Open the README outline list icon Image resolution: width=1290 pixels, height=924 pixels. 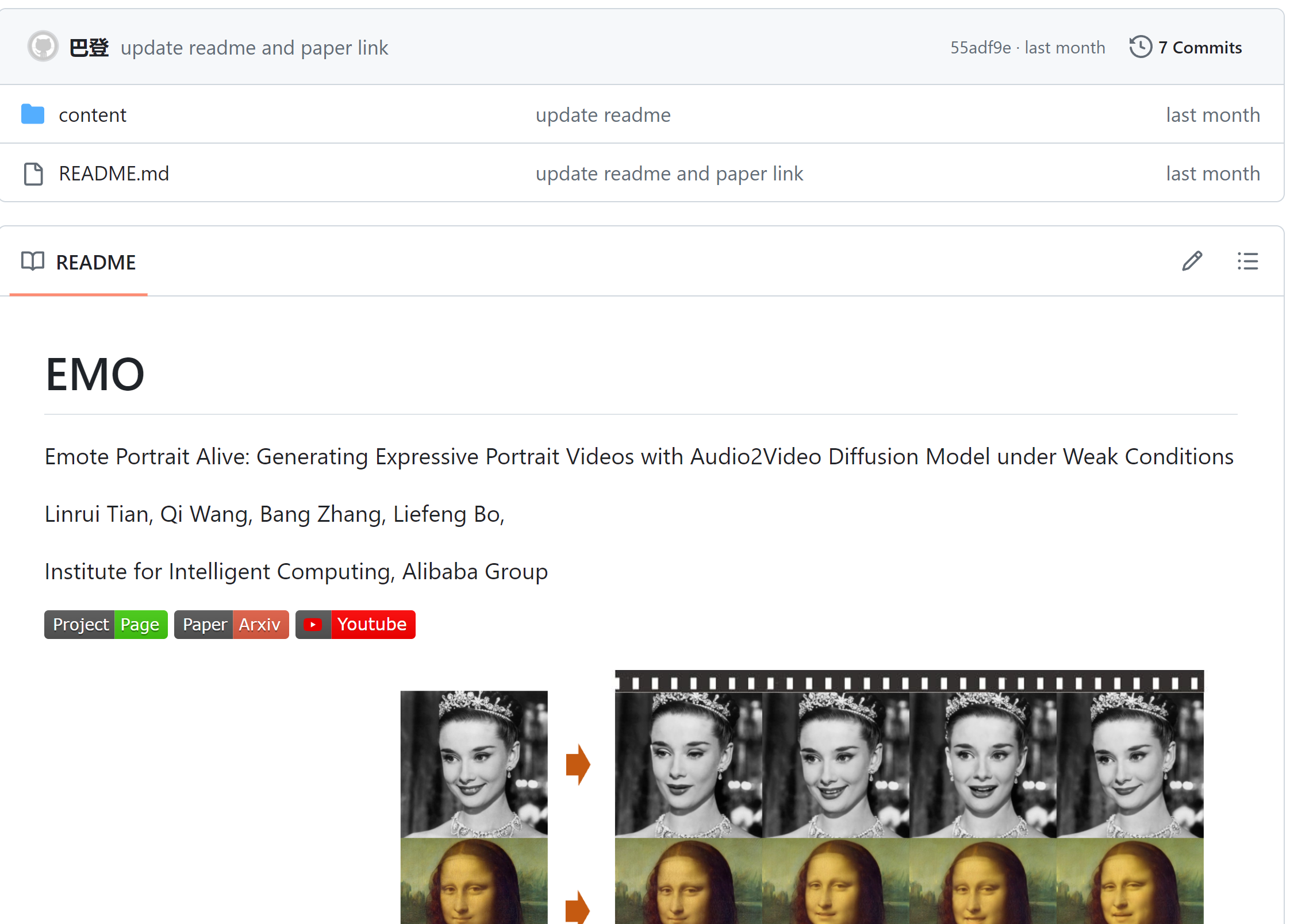(1247, 261)
